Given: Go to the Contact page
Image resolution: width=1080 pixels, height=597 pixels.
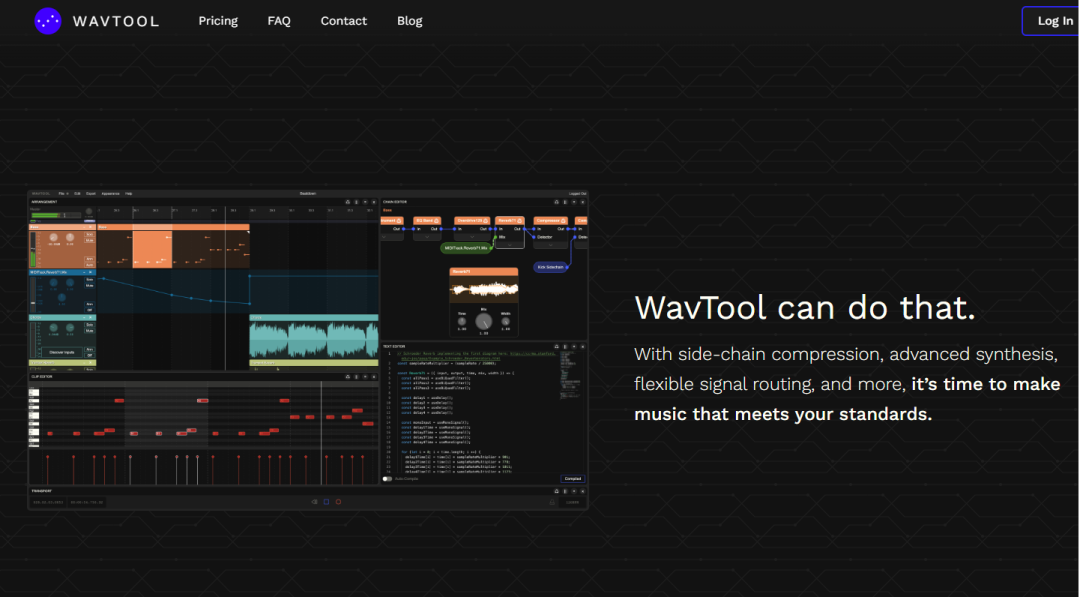Looking at the screenshot, I should pyautogui.click(x=343, y=21).
